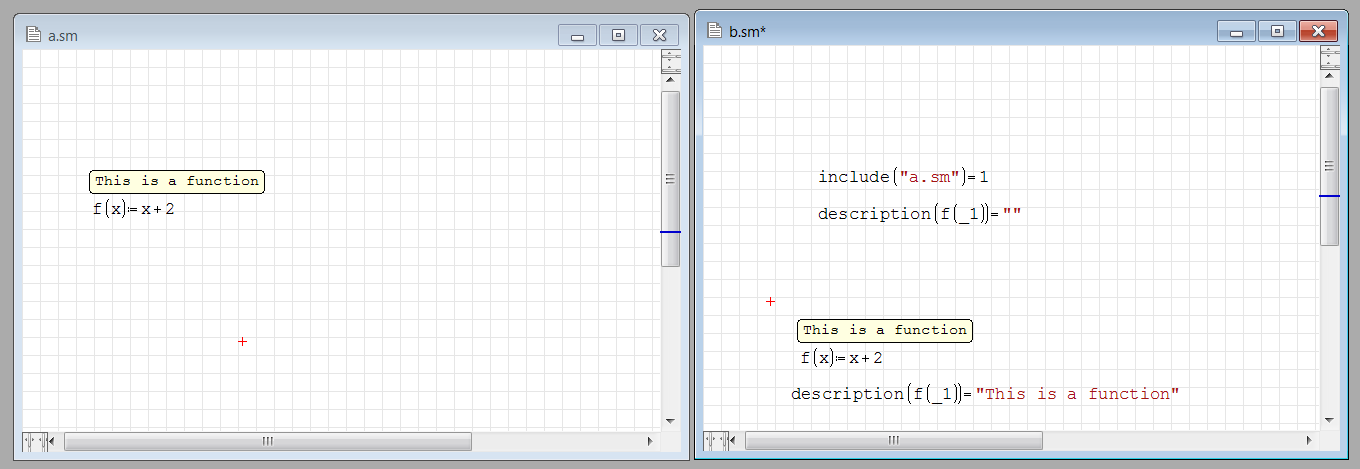The image size is (1360, 469).
Task: Click the split handle above b.sm vertical scrollbar
Action: pyautogui.click(x=1329, y=57)
